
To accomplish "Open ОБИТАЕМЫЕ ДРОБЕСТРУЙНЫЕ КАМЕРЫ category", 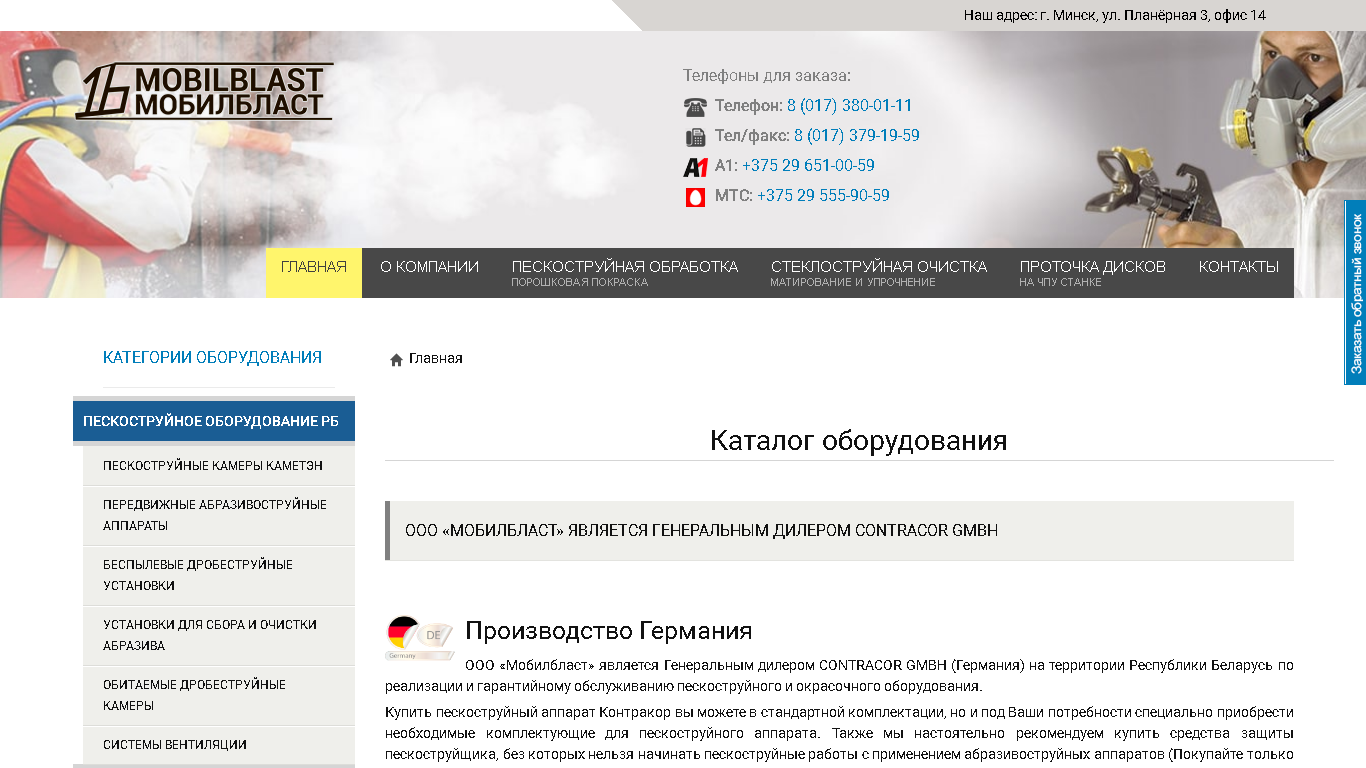I will click(219, 695).
